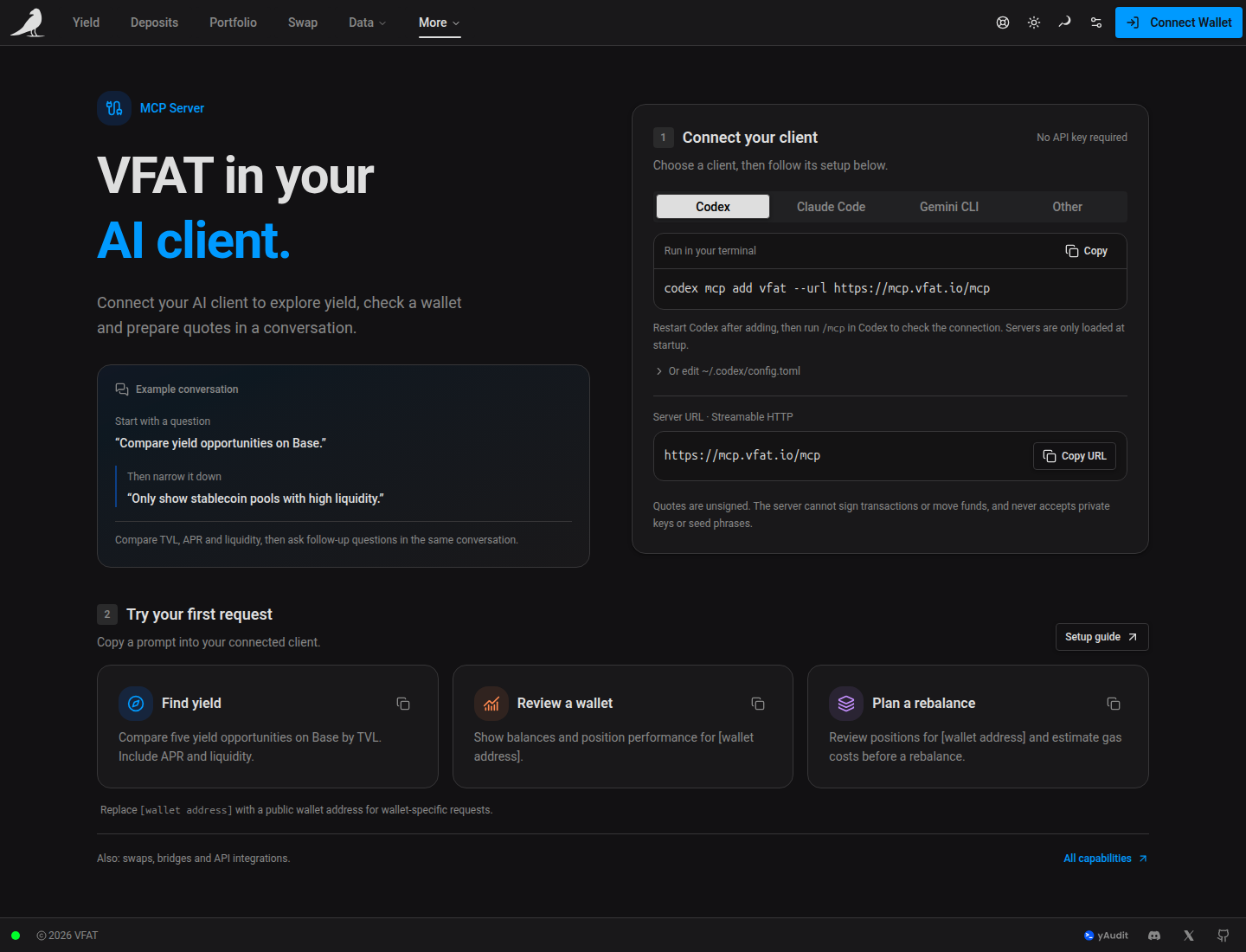Screen dimensions: 1246x952
Task: Open the settings sliders icon
Action: (x=1096, y=23)
